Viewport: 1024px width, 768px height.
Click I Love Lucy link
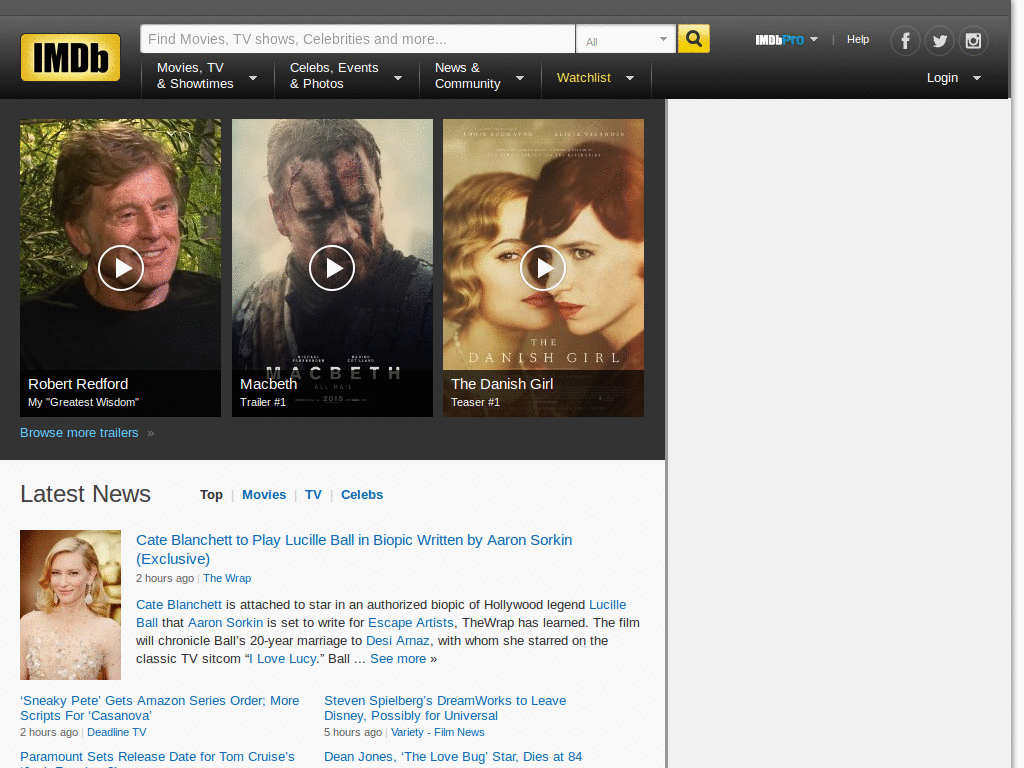pyautogui.click(x=283, y=659)
